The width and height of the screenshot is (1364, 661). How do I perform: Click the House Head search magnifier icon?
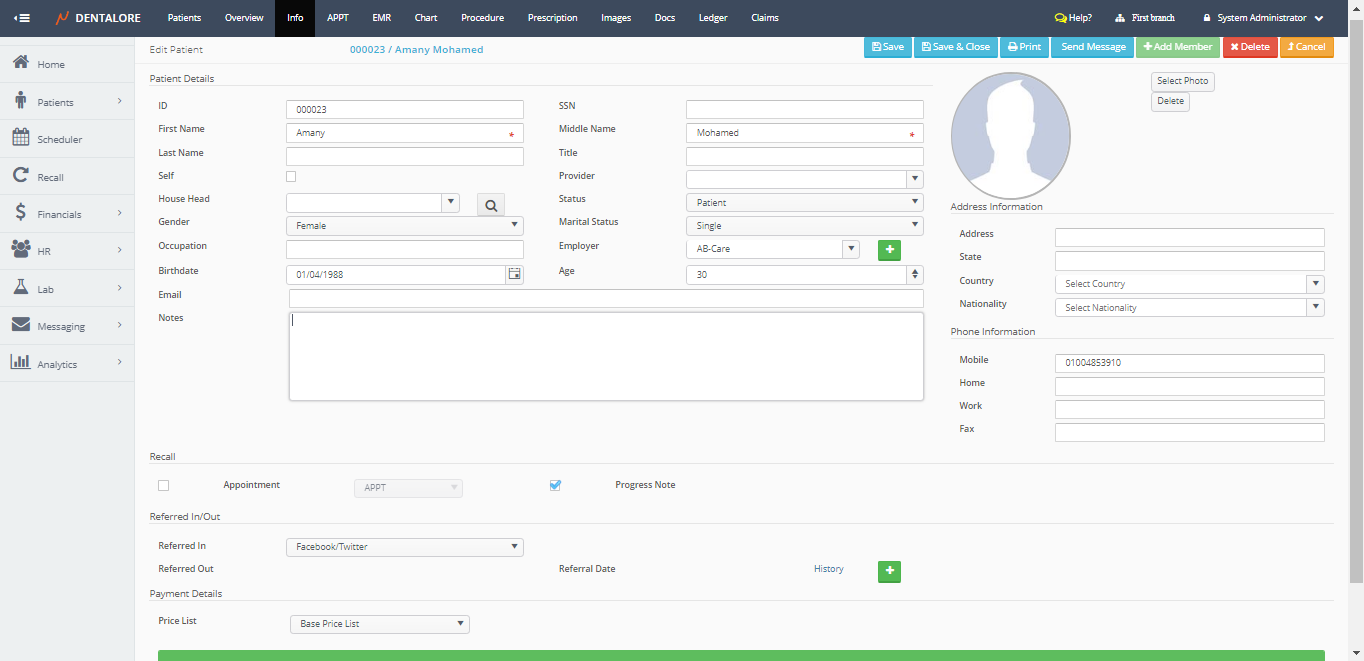click(490, 205)
